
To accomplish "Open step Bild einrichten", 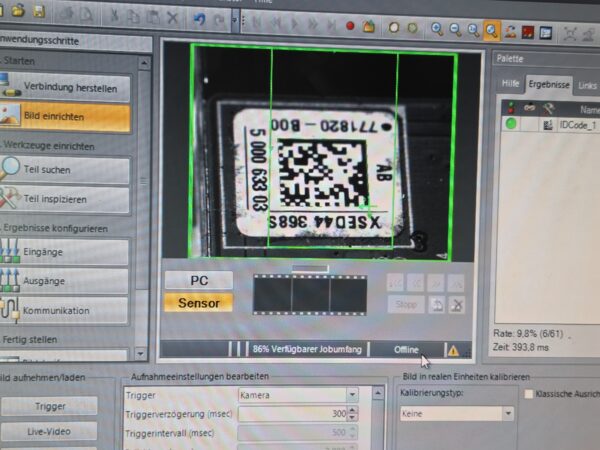I will [65, 116].
